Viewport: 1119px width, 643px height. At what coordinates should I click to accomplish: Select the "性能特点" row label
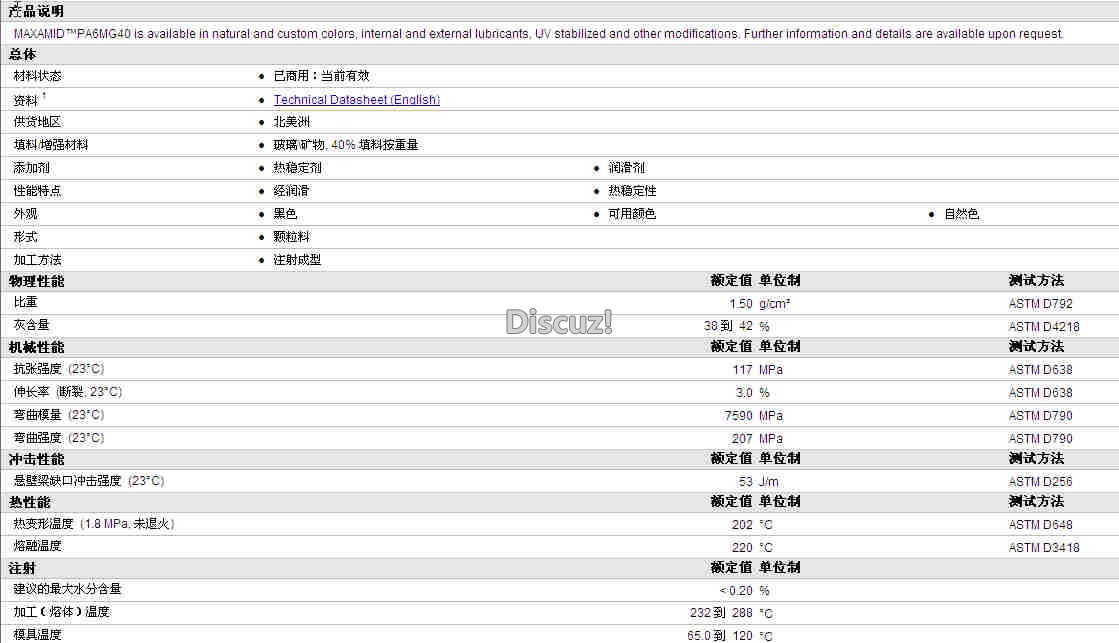pos(37,191)
